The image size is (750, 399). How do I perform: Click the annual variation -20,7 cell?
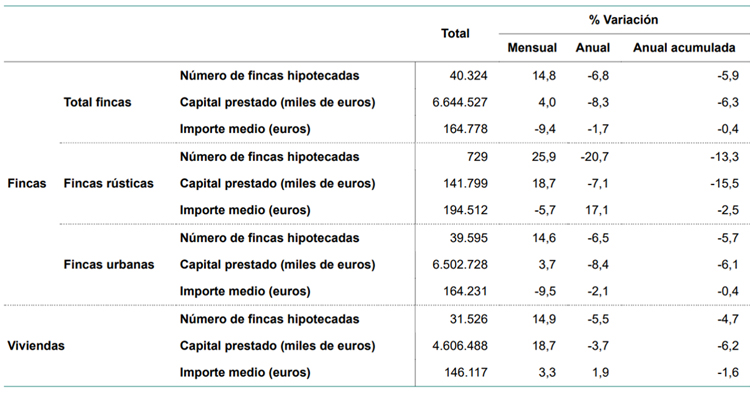click(x=595, y=156)
